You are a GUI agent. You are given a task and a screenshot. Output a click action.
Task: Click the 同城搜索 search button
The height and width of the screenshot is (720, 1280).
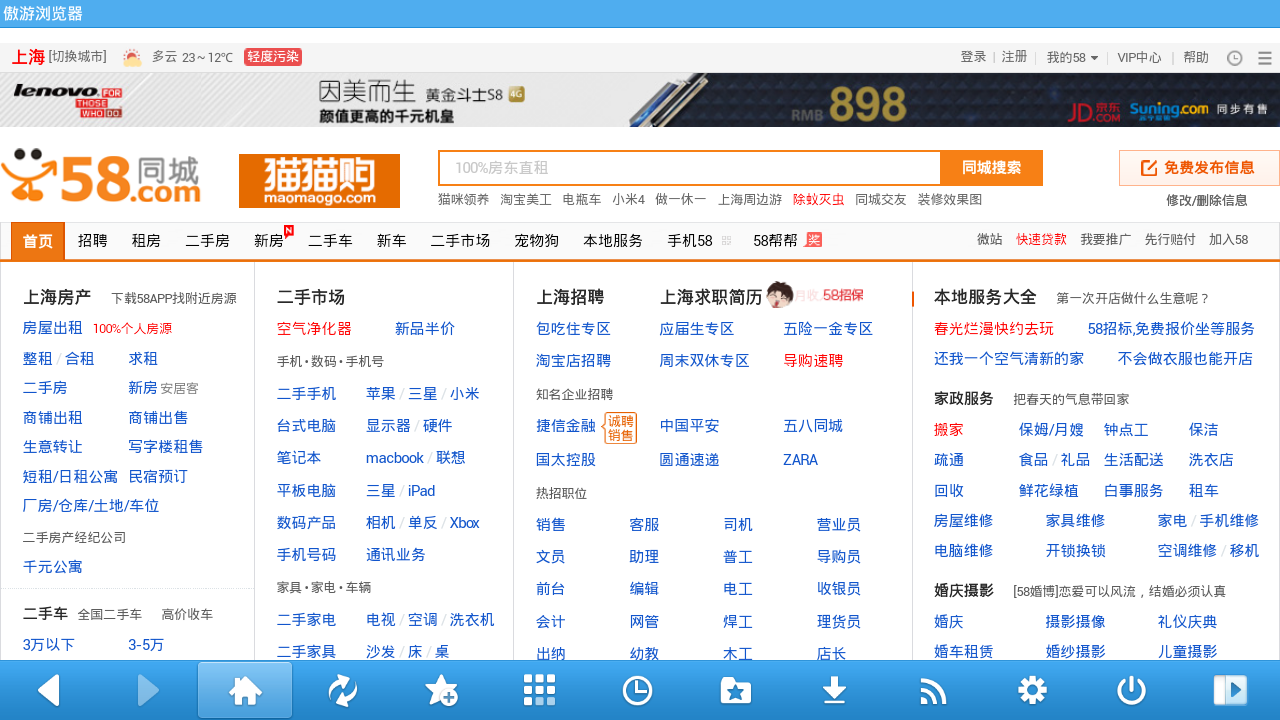pyautogui.click(x=991, y=168)
